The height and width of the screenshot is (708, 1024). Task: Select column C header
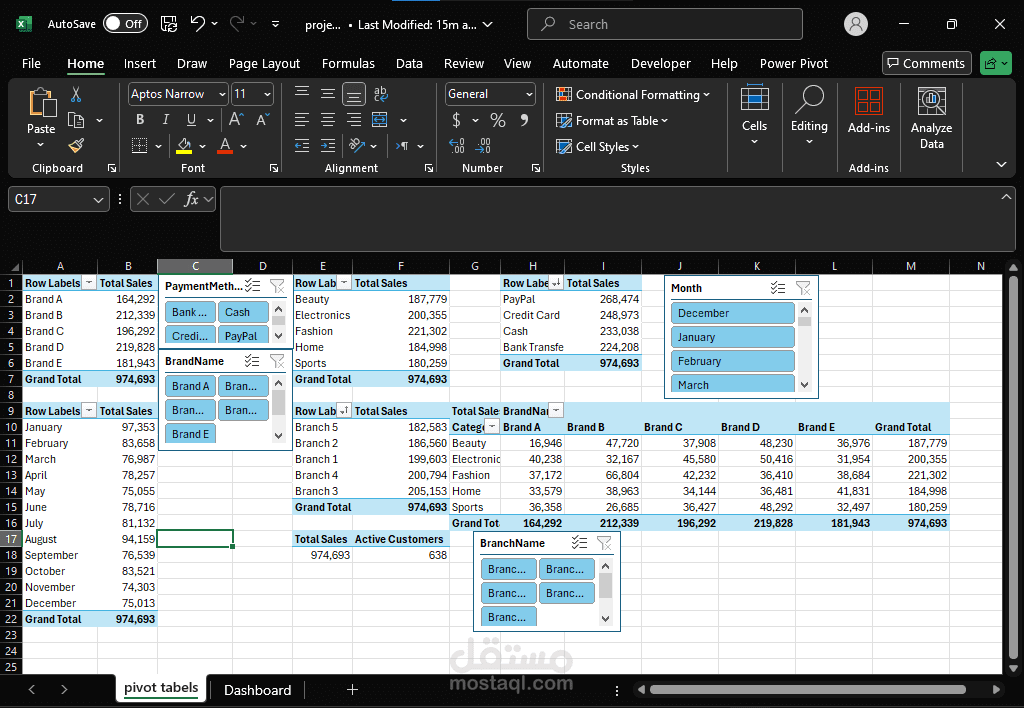click(195, 266)
